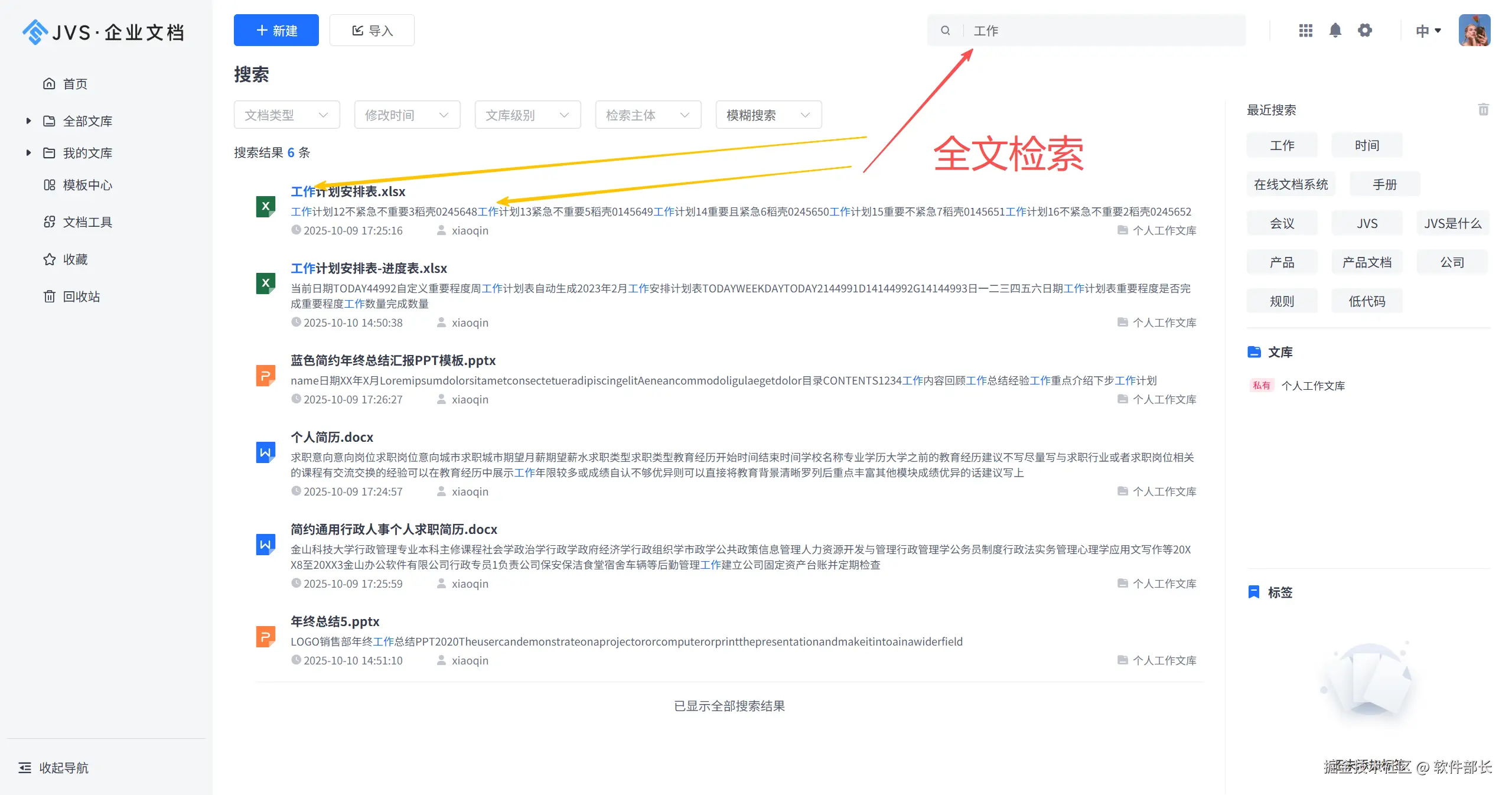
Task: Click the 新建 button
Action: click(x=276, y=31)
